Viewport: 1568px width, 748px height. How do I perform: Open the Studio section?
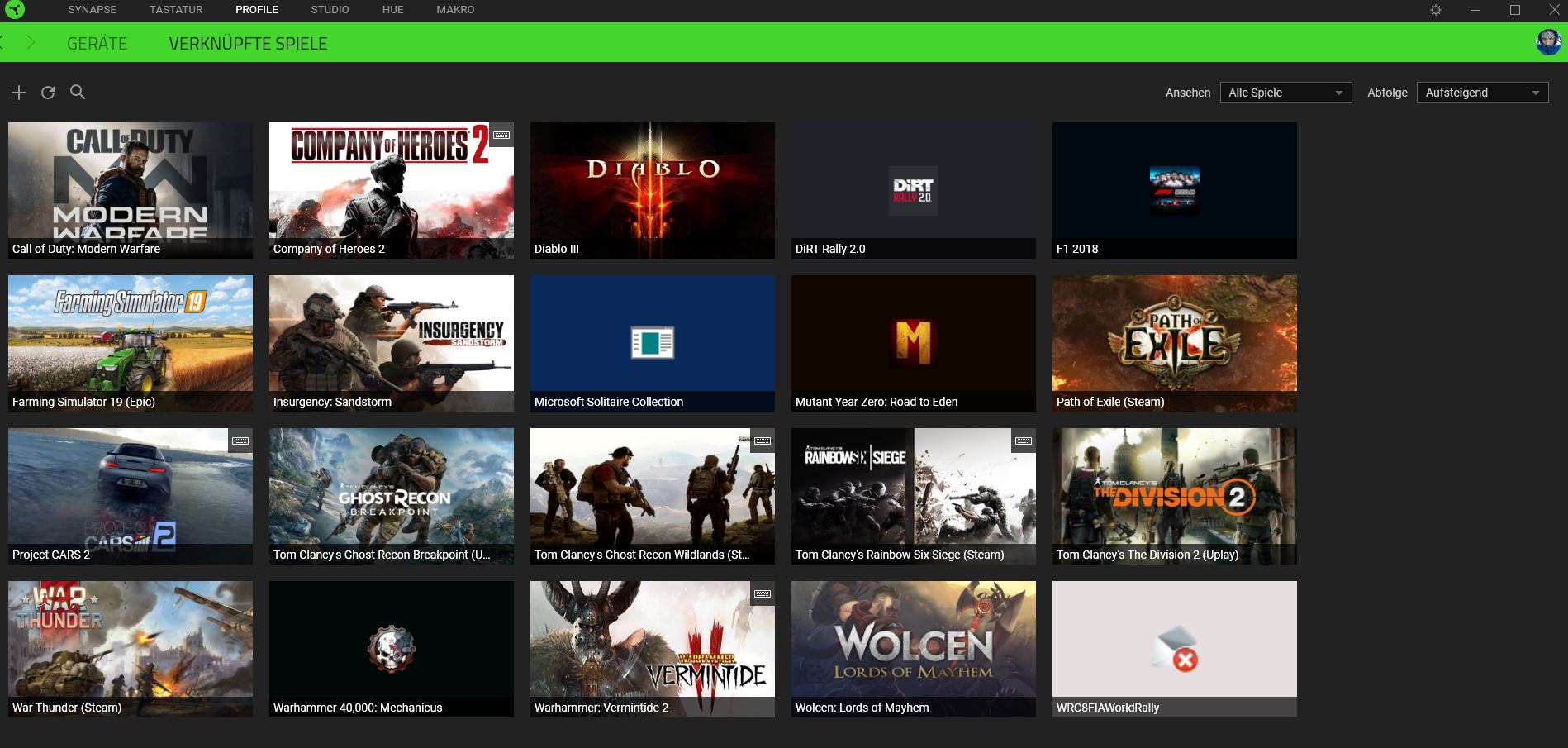click(x=330, y=10)
